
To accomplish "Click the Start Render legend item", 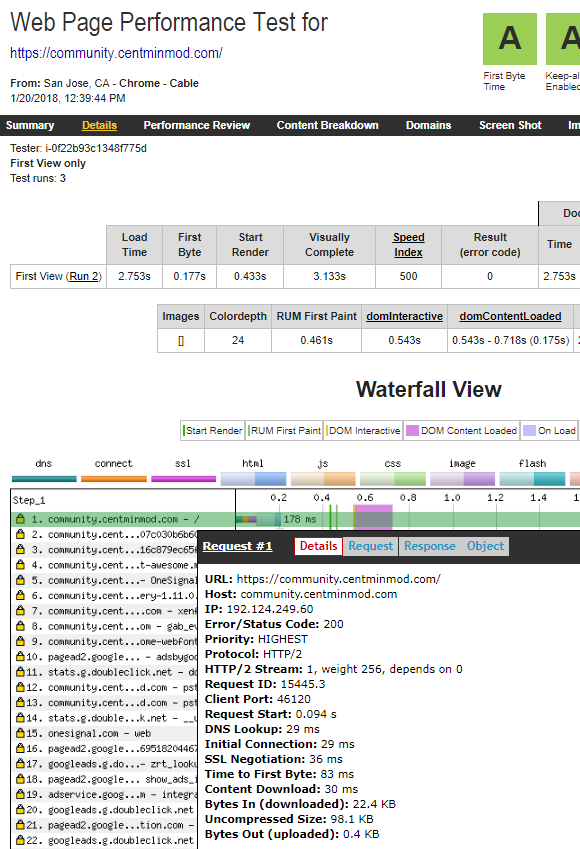I will click(213, 430).
